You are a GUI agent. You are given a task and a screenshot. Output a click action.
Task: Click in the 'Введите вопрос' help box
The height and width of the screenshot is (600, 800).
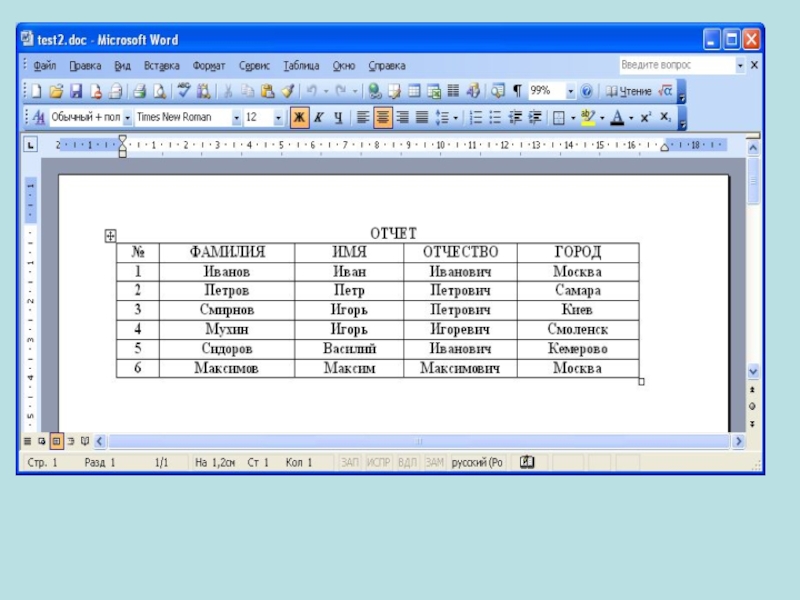(677, 65)
